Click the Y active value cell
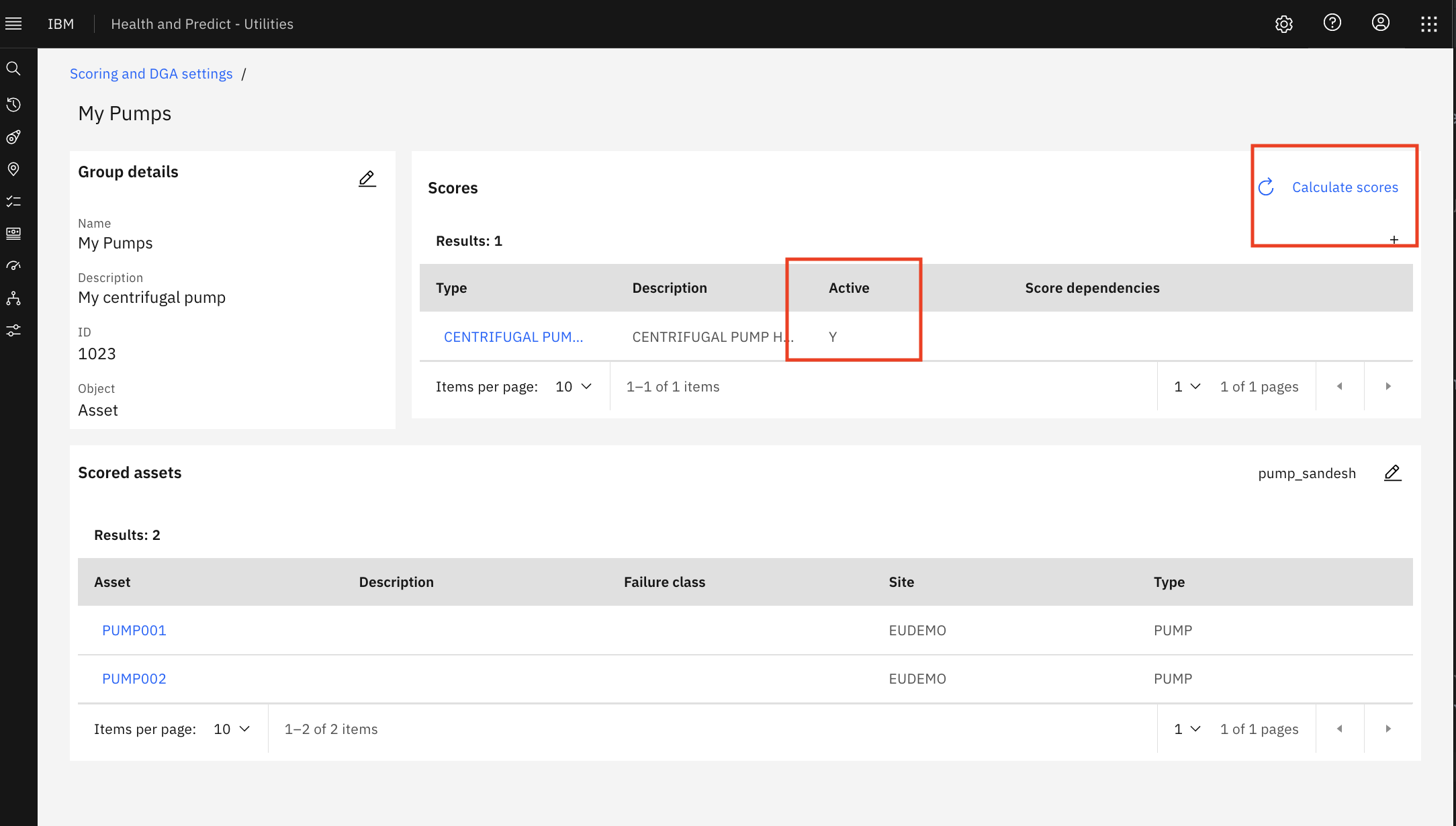The height and width of the screenshot is (826, 1456). point(833,337)
